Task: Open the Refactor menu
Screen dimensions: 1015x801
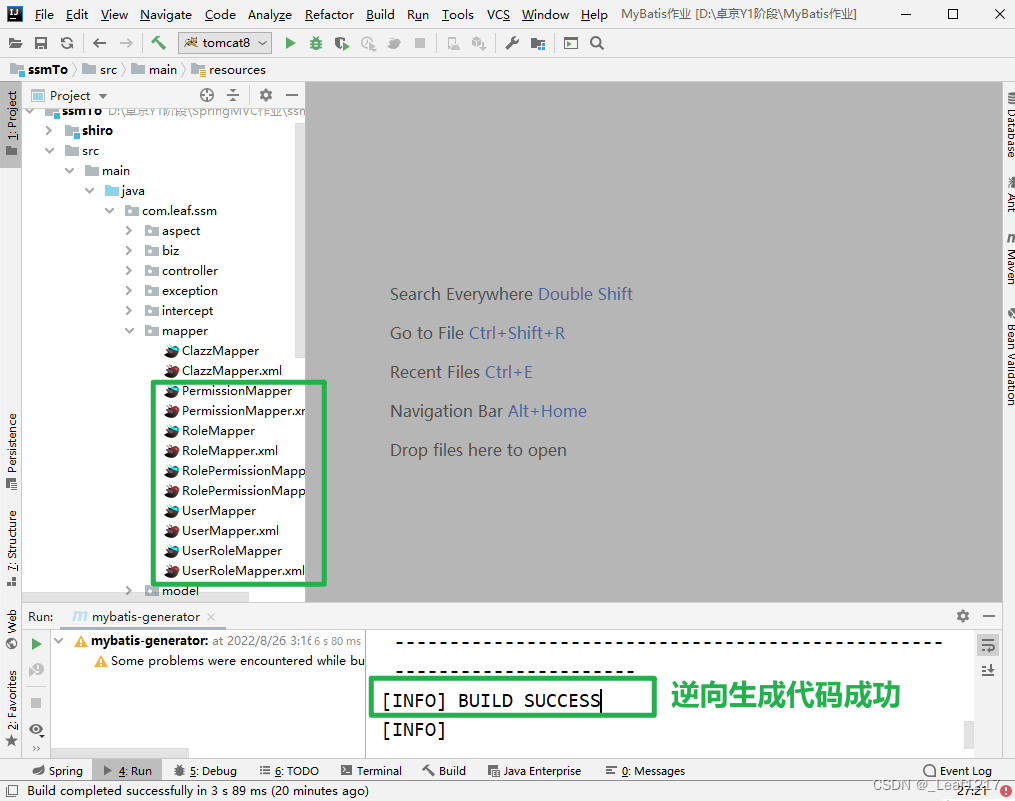Action: pyautogui.click(x=329, y=14)
